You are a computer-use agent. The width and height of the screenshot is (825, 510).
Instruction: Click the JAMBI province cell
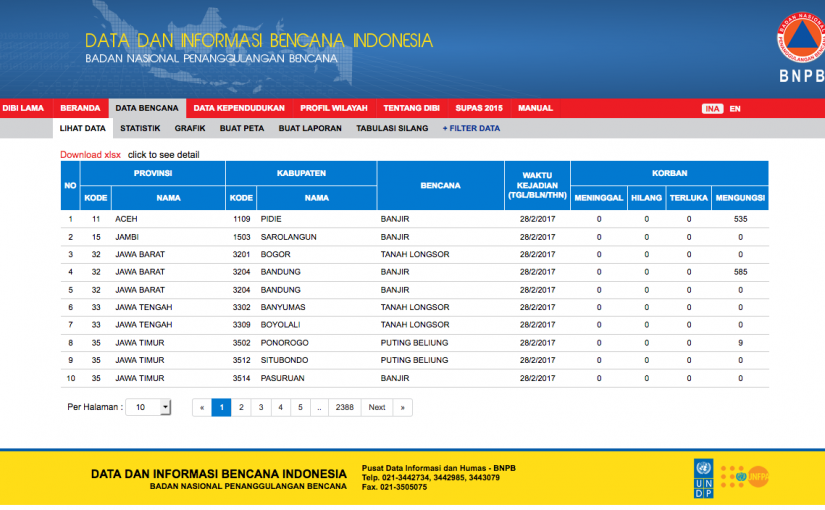pyautogui.click(x=127, y=237)
